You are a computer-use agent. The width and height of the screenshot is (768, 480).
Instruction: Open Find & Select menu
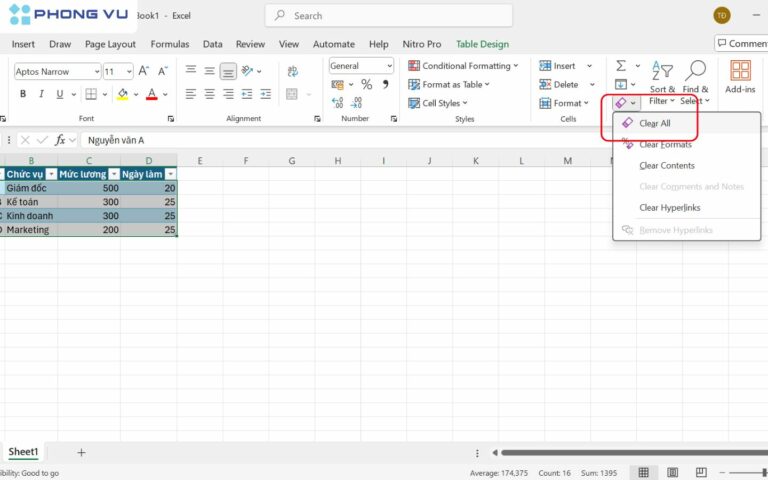pos(695,82)
